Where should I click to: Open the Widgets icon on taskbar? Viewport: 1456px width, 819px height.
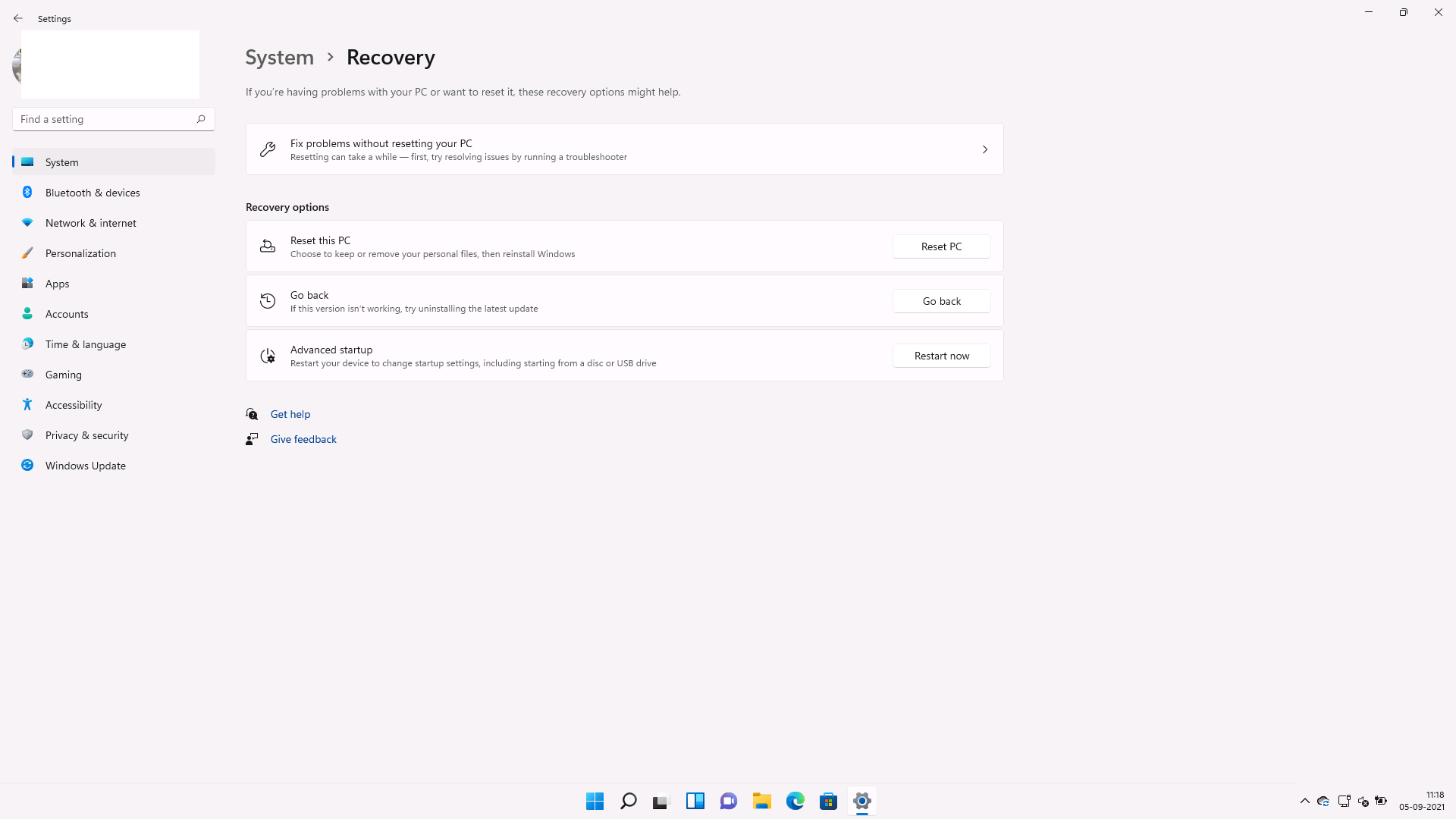point(695,801)
